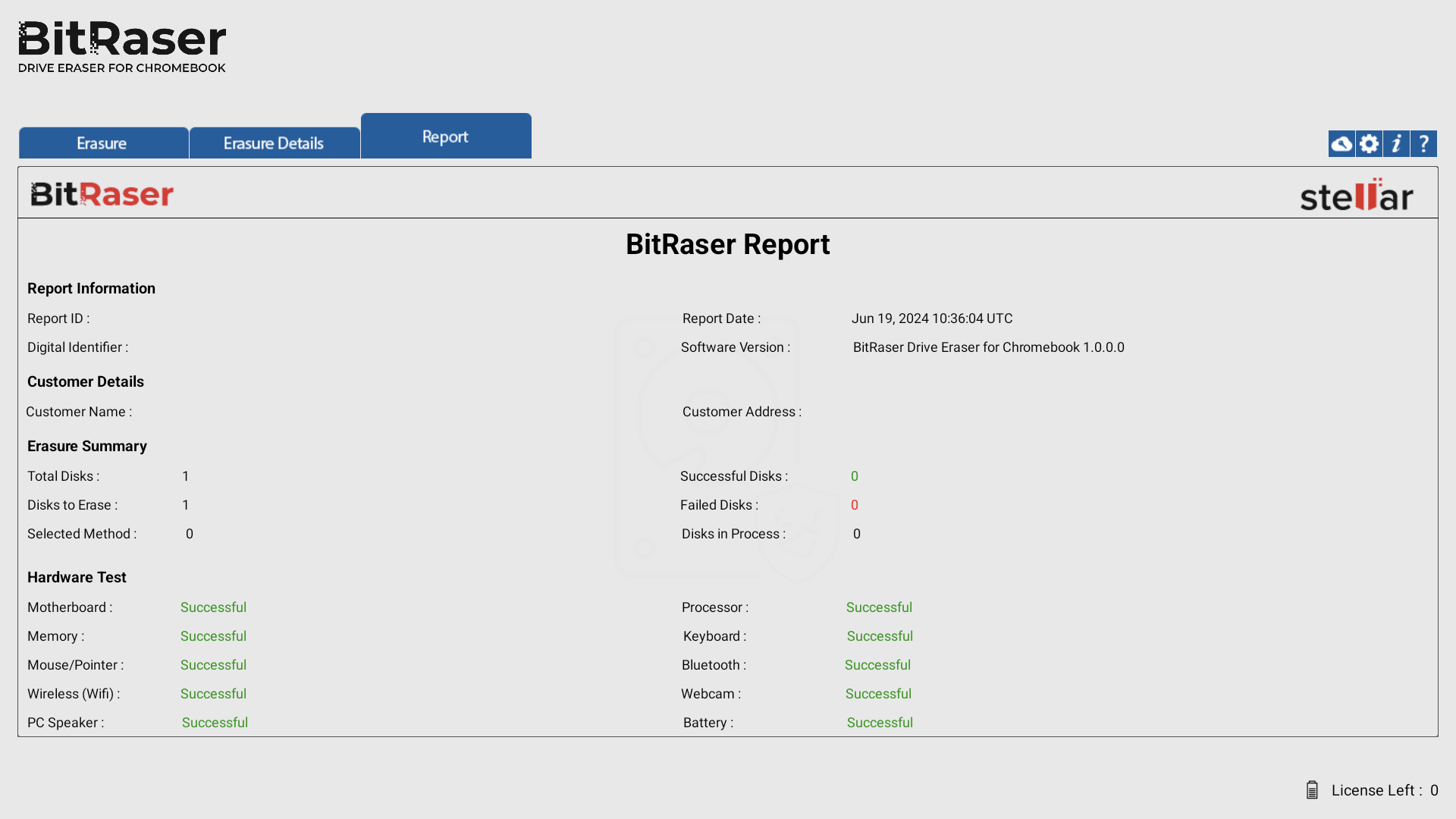The height and width of the screenshot is (819, 1456).
Task: Click the Bluetooth label
Action: [714, 665]
